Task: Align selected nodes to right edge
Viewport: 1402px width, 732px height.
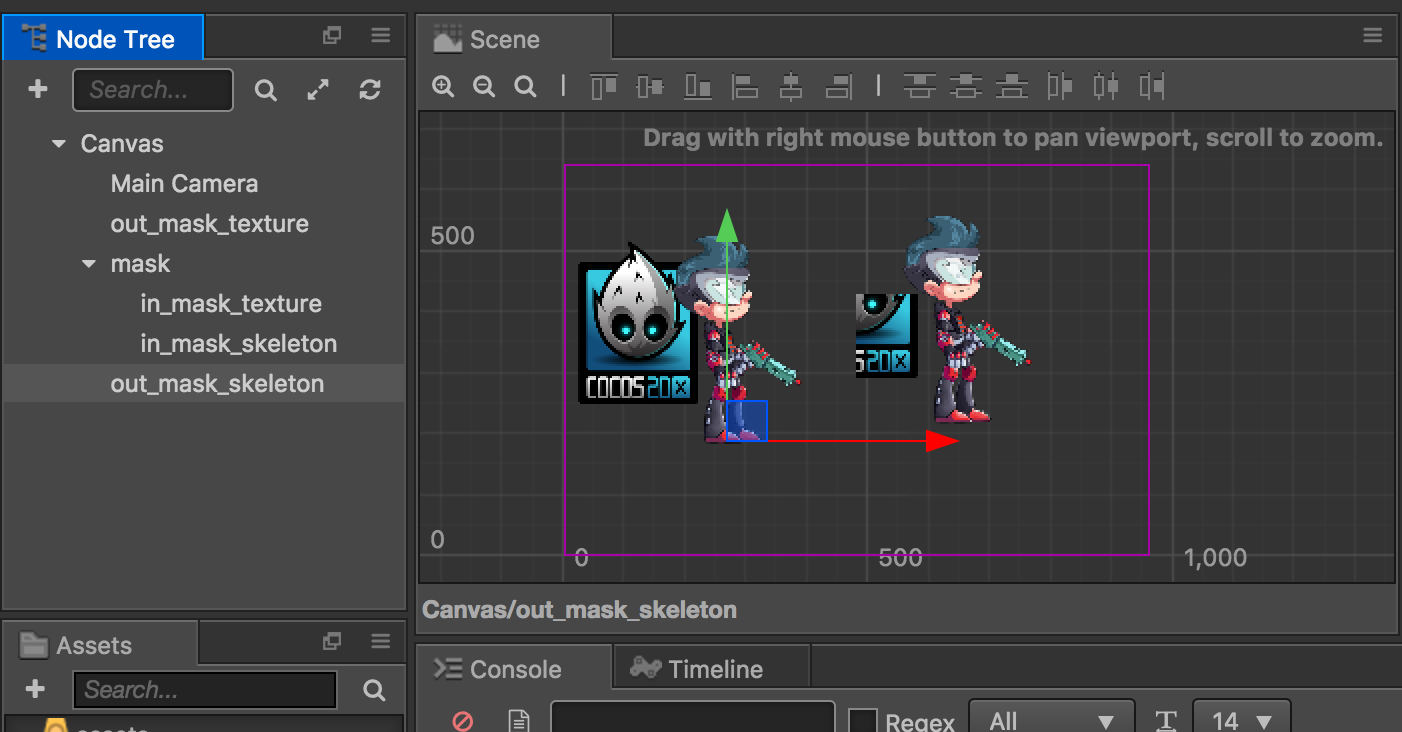Action: tap(838, 87)
